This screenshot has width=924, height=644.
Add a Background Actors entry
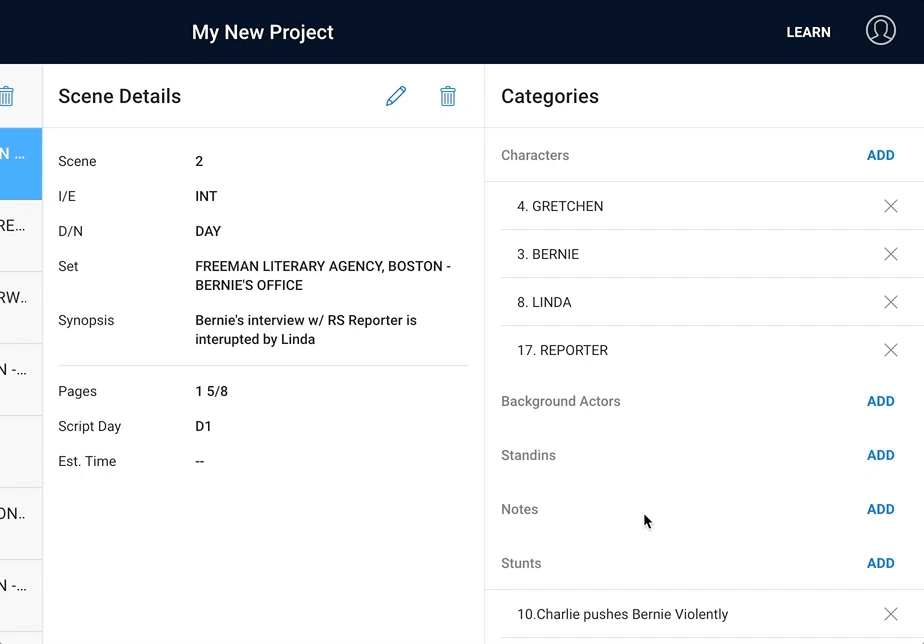coord(880,401)
